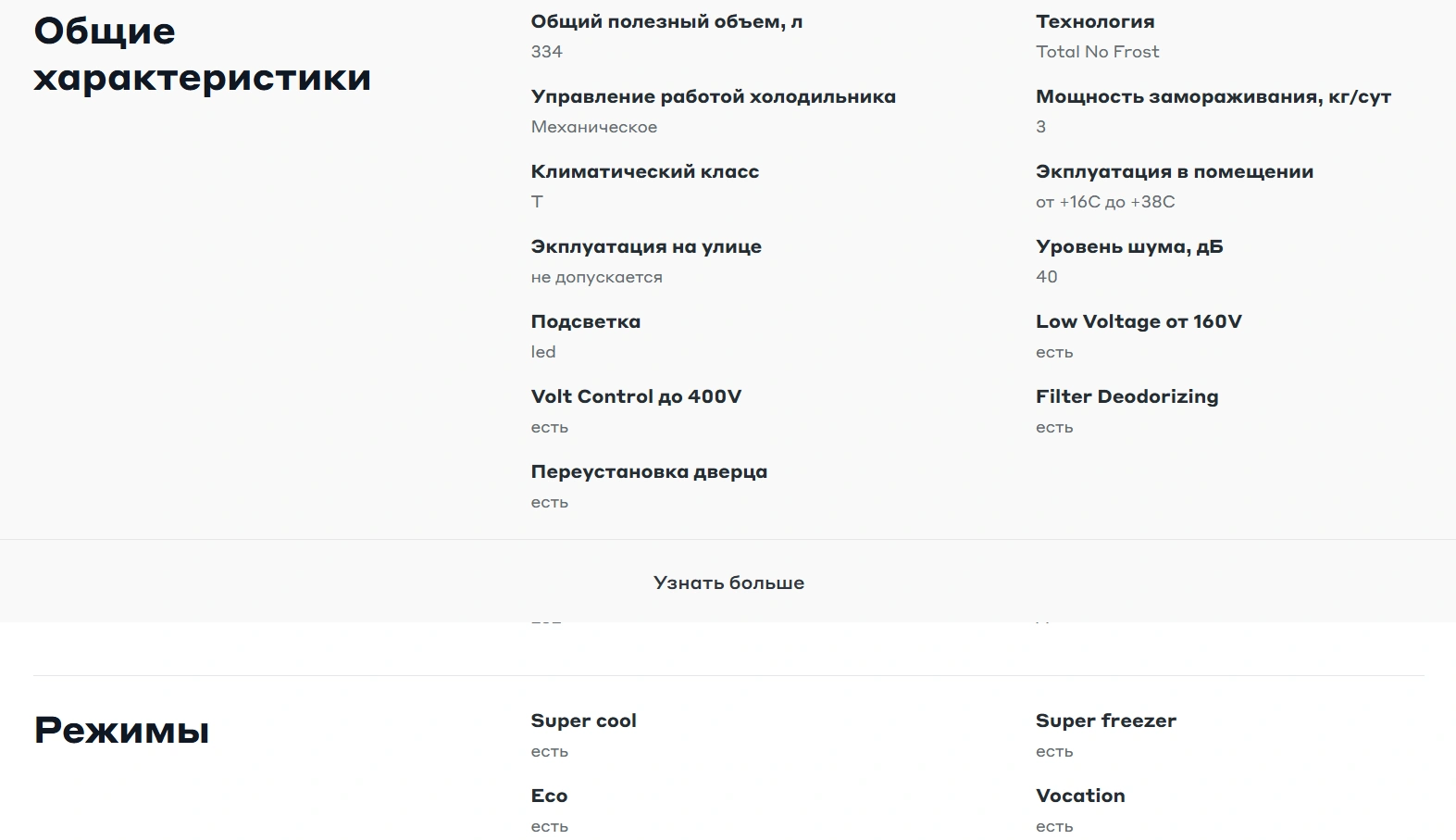Select the "от +16С до +38С" value
Screen dimensions: 1456x840
point(1105,202)
